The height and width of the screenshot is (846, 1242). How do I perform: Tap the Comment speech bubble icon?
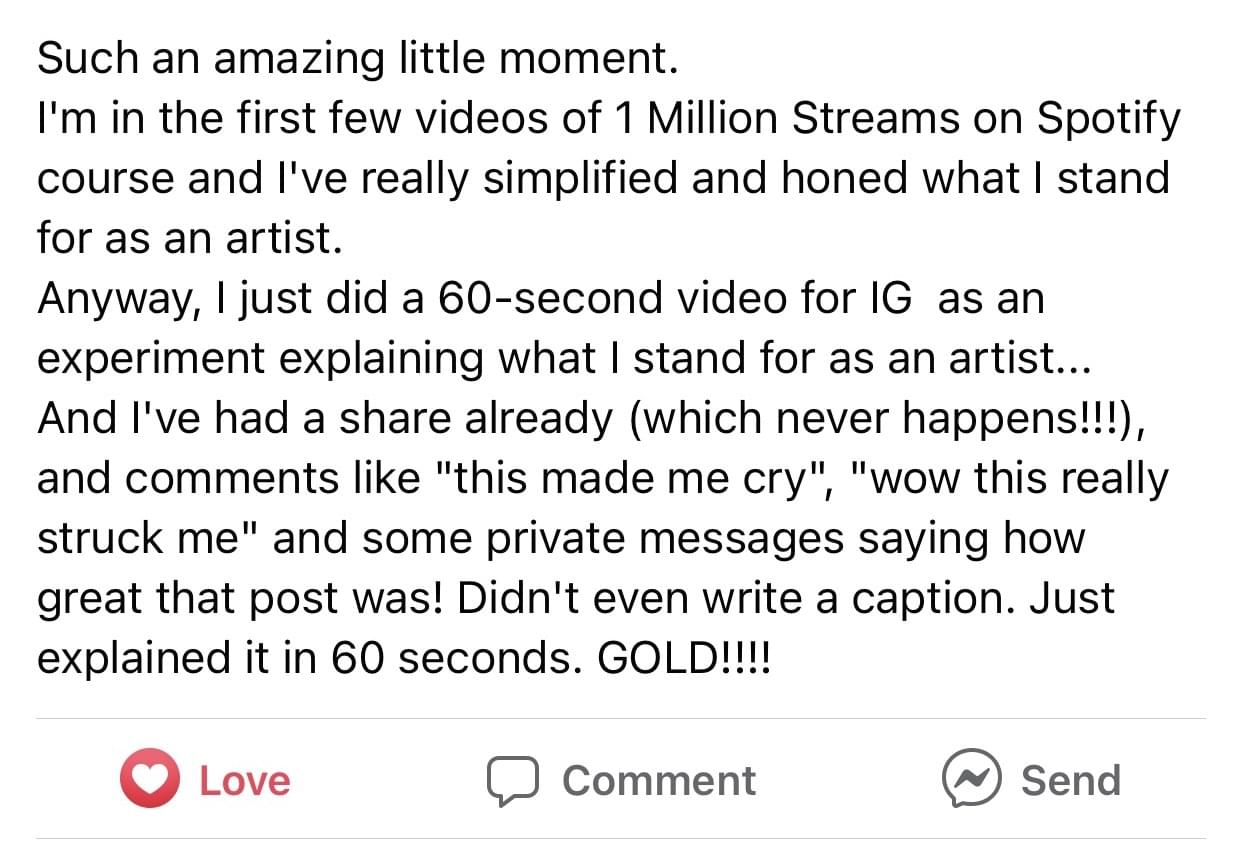click(511, 780)
